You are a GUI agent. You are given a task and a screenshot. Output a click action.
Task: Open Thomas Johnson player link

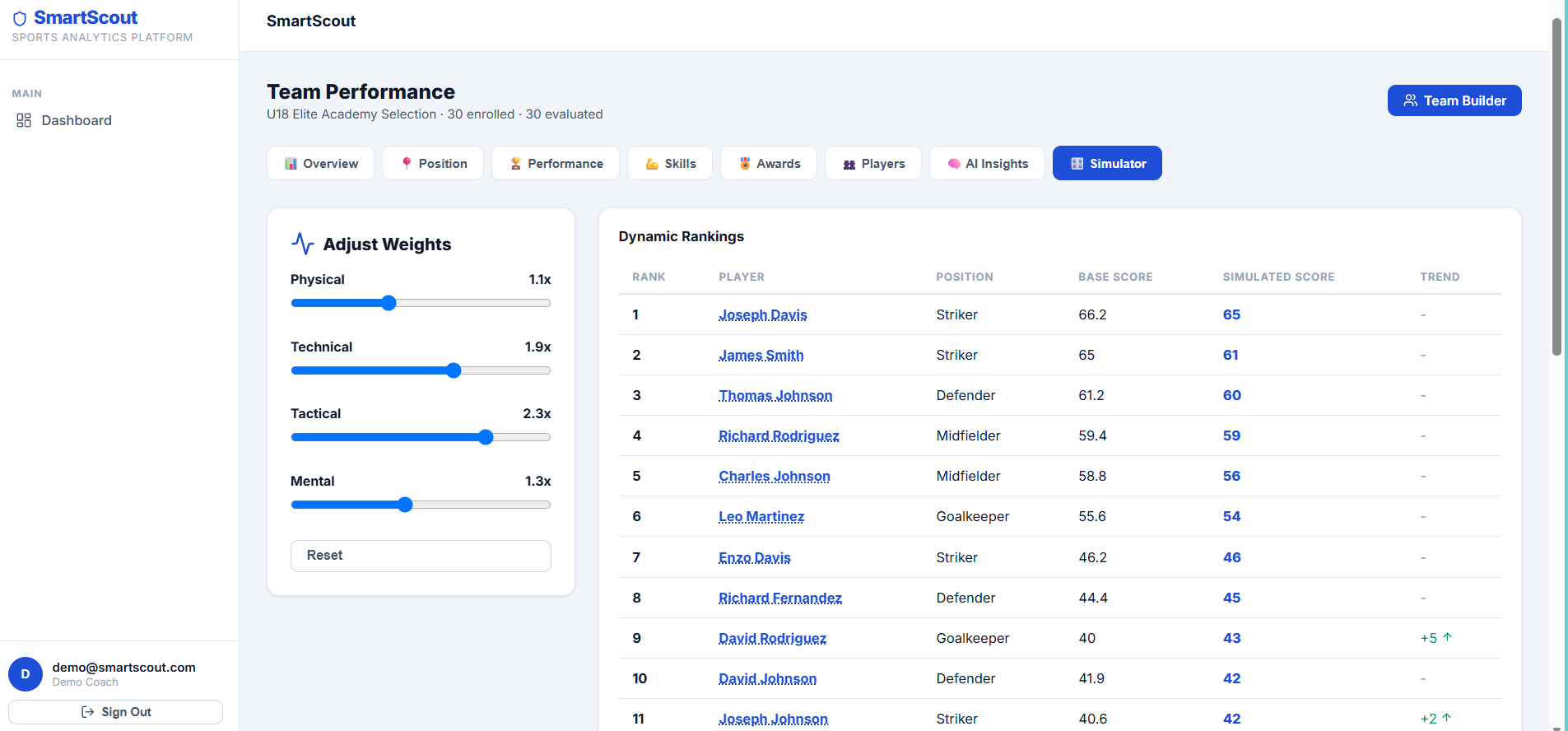coord(775,395)
